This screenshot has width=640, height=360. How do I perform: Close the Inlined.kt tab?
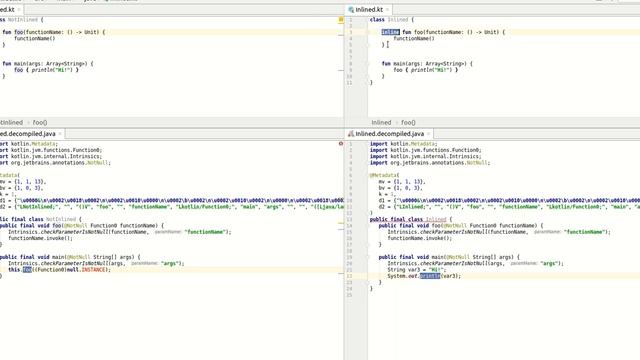click(x=387, y=9)
